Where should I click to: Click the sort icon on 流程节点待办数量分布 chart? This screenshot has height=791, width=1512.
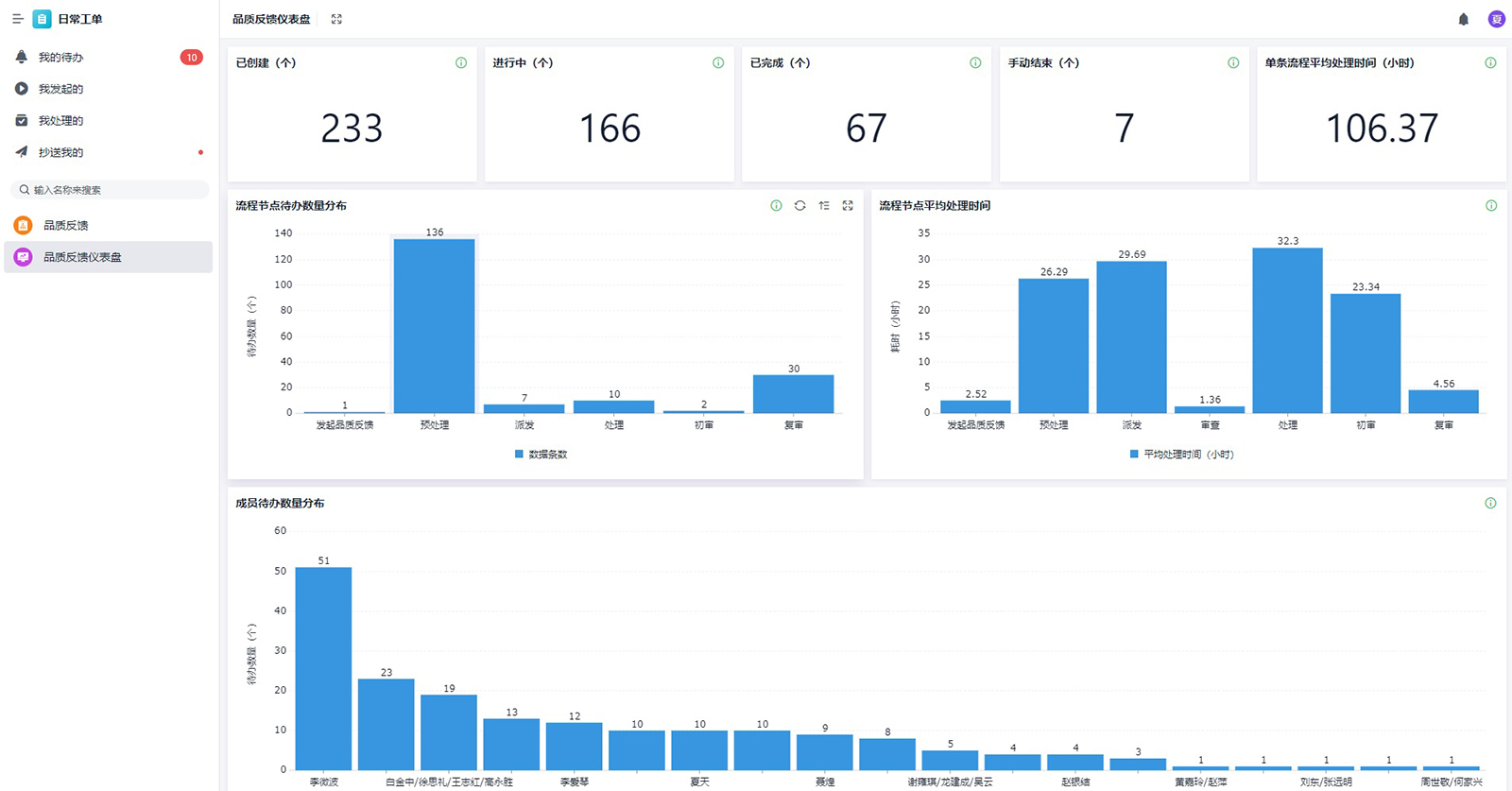click(824, 205)
